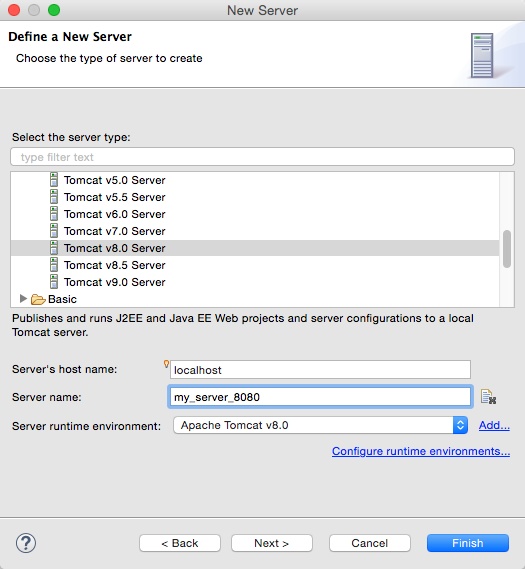The width and height of the screenshot is (525, 569).
Task: Click the Tomcat v7.0 Server icon
Action: point(54,231)
